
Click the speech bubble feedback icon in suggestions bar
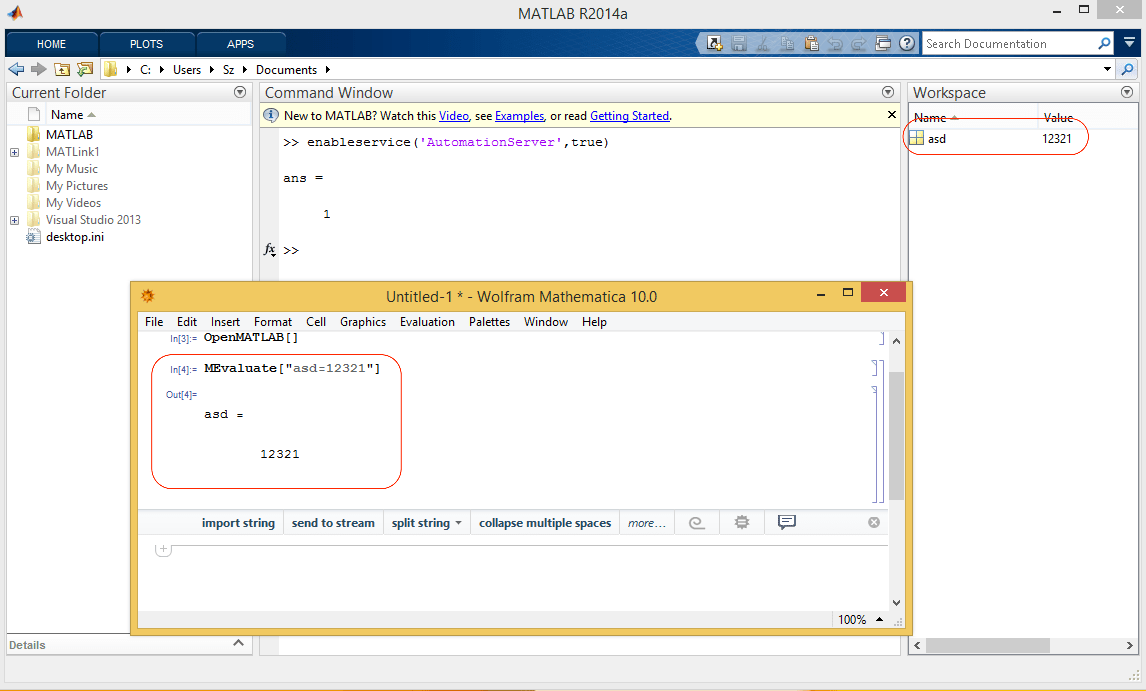click(x=786, y=522)
